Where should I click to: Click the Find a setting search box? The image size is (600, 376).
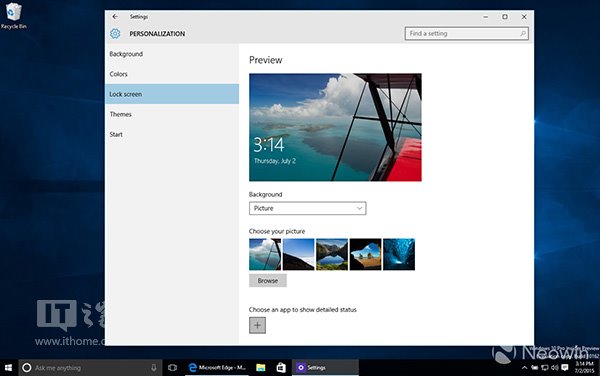(466, 34)
